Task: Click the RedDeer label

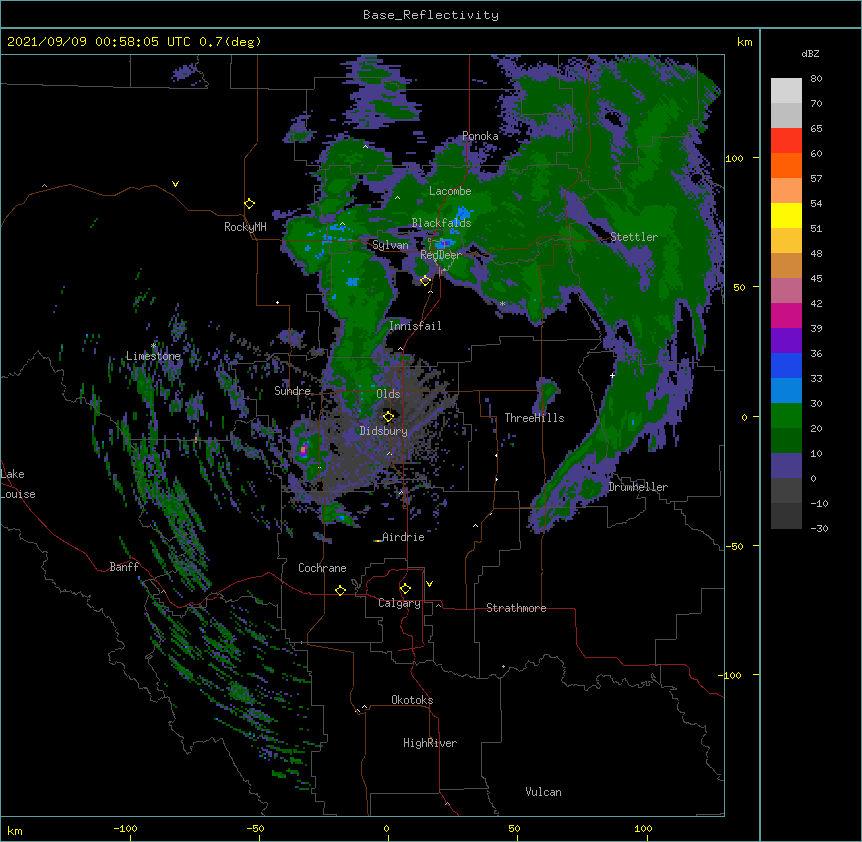Action: point(441,255)
